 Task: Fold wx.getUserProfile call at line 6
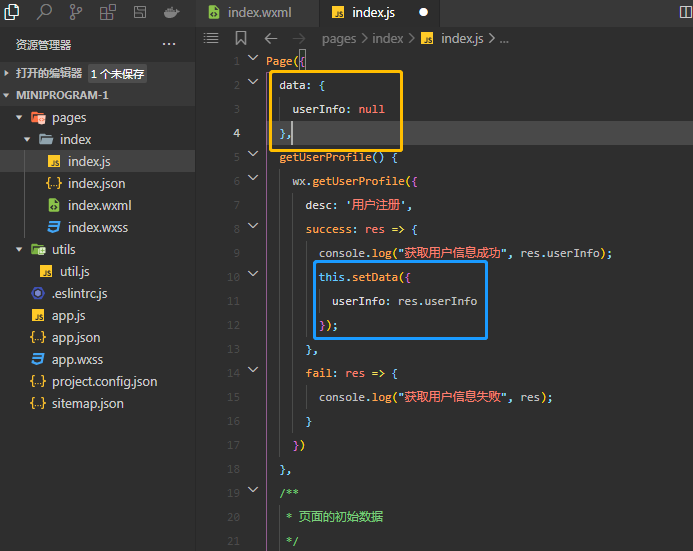coord(253,177)
